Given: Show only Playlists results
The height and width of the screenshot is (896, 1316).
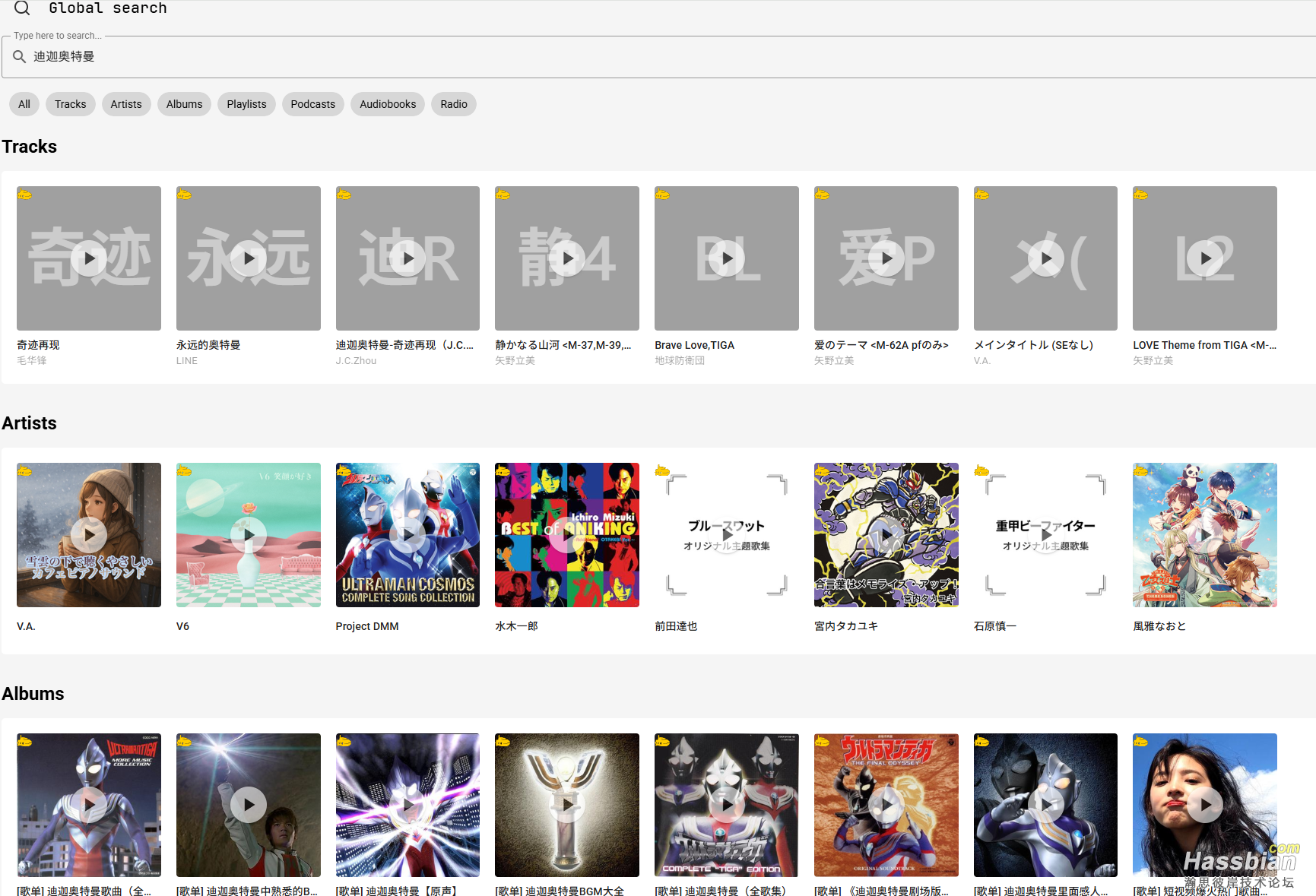Looking at the screenshot, I should pos(246,104).
